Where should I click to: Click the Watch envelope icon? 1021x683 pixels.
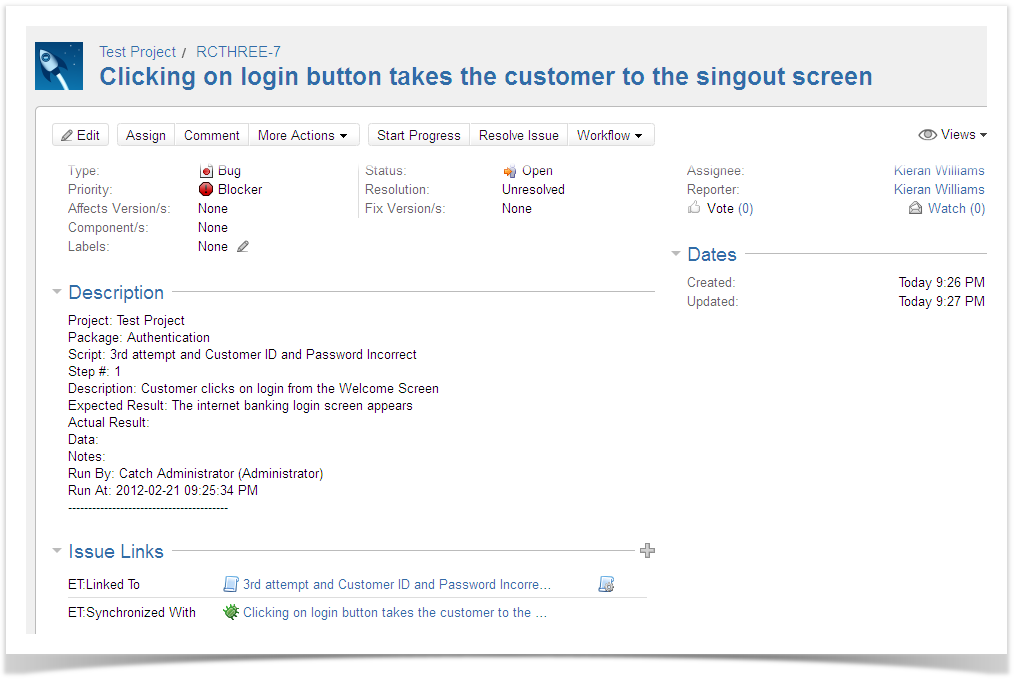pos(915,208)
